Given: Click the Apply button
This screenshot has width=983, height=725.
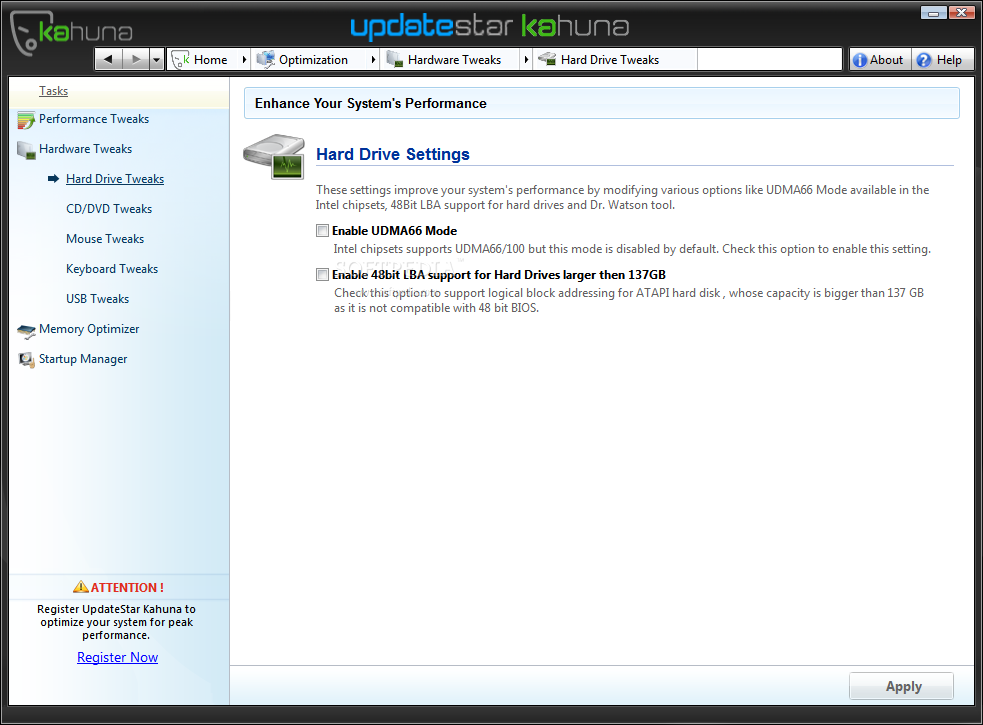Looking at the screenshot, I should pyautogui.click(x=902, y=686).
